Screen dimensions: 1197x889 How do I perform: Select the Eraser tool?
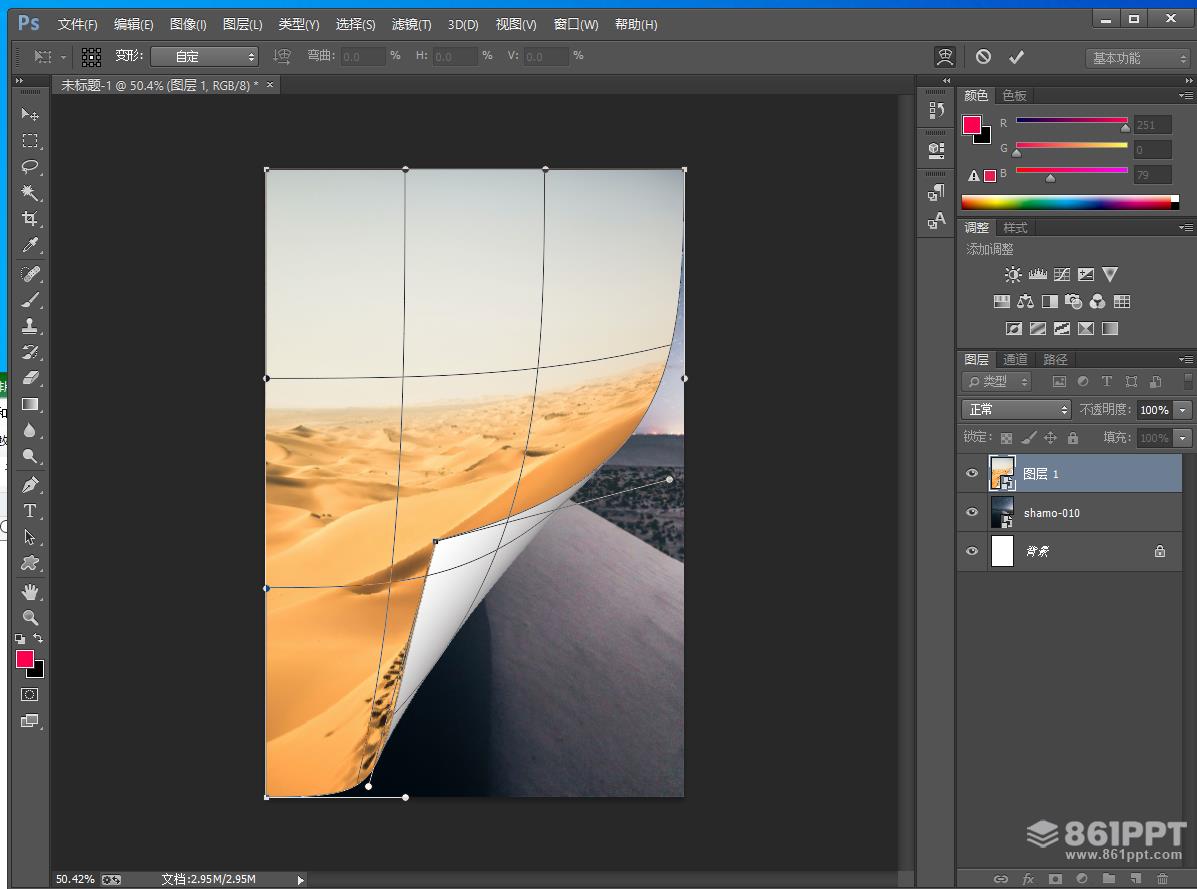[x=30, y=378]
